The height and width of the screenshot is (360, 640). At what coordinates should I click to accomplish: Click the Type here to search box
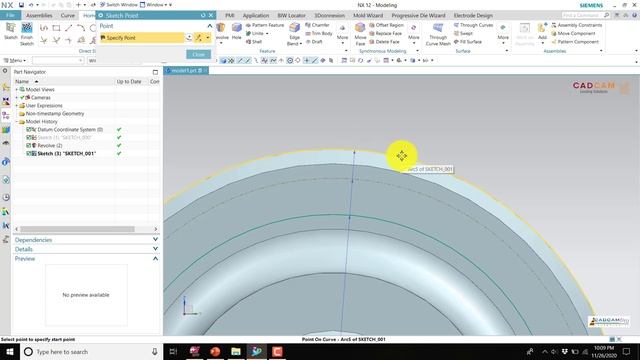[x=91, y=351]
